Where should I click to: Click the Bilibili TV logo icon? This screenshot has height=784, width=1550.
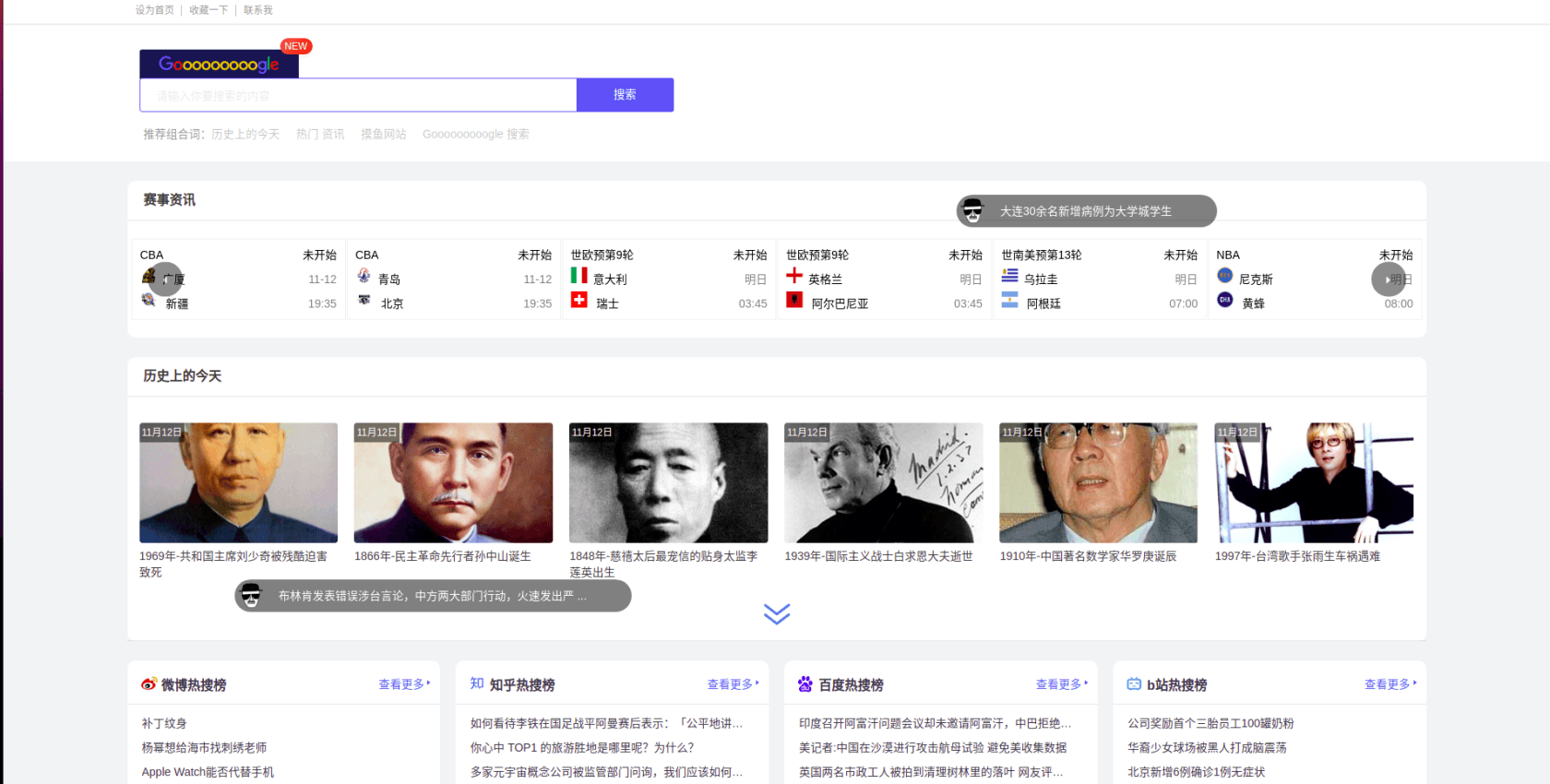click(x=1134, y=684)
